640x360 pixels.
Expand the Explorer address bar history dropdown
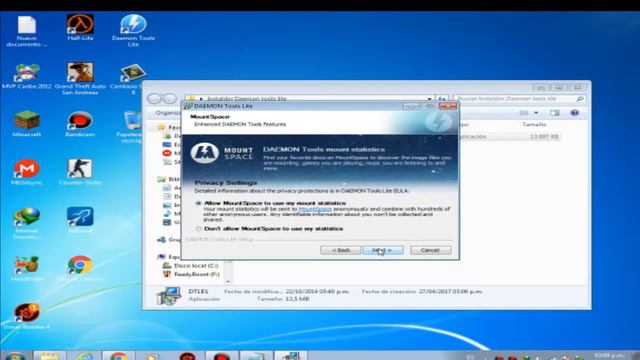[x=429, y=99]
